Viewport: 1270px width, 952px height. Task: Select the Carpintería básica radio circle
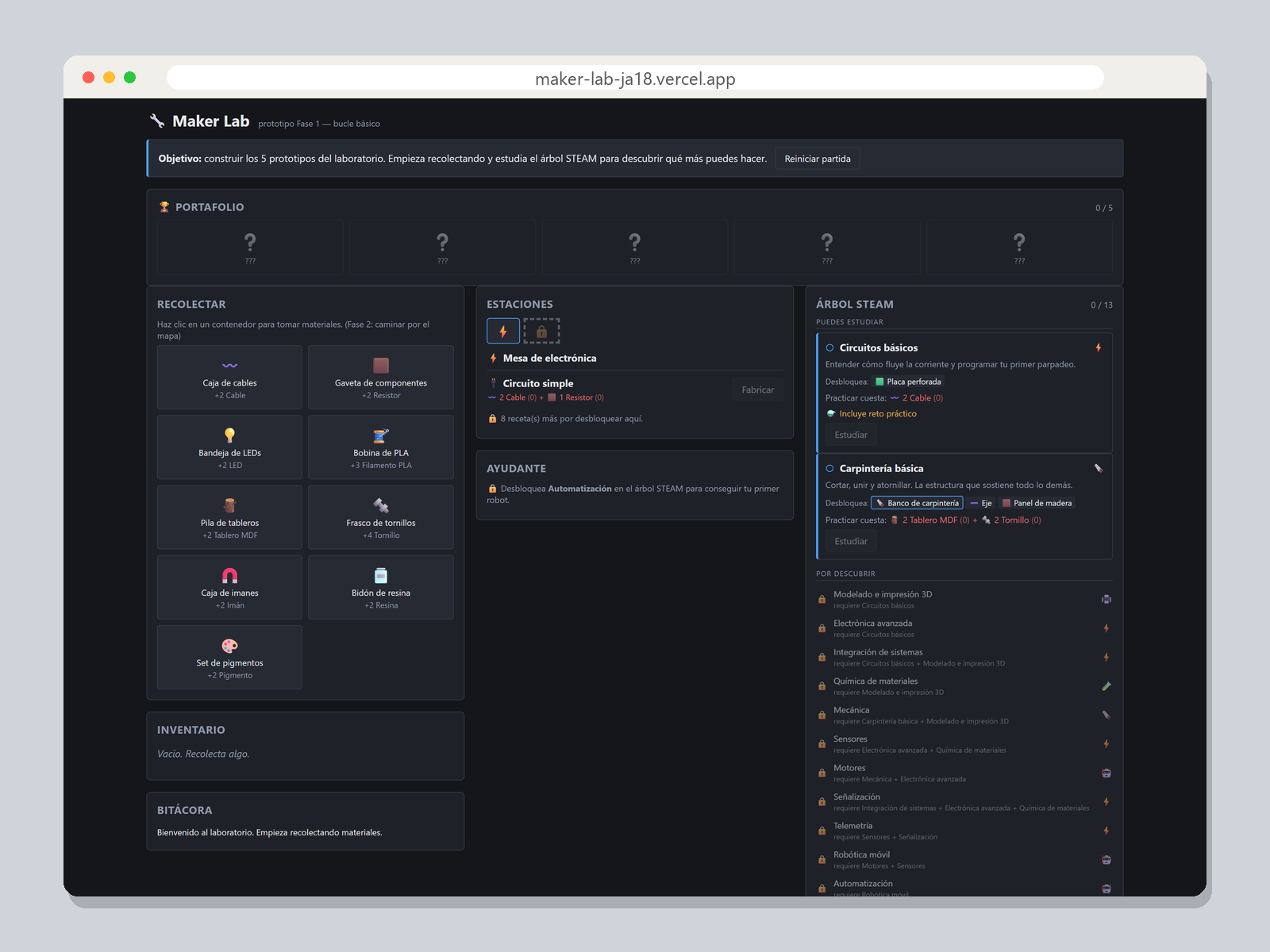tap(829, 468)
